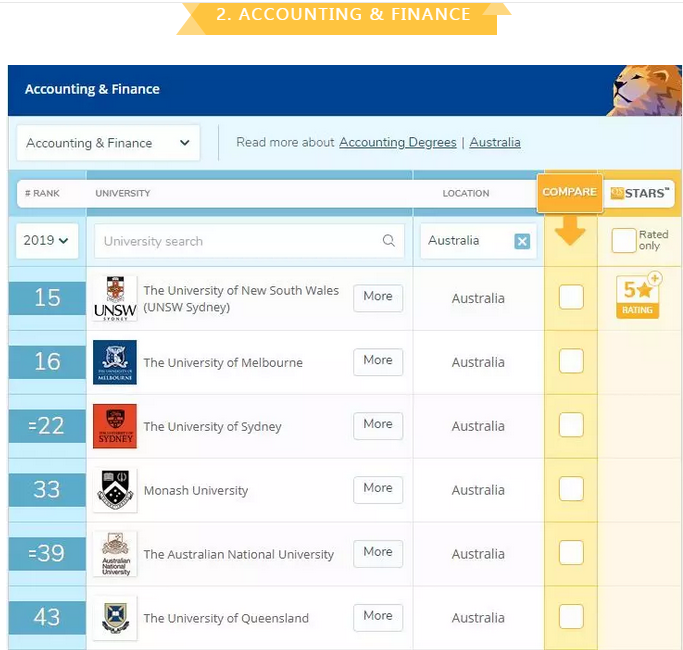
Task: Tick compare checkbox for Australian National University
Action: 571,552
